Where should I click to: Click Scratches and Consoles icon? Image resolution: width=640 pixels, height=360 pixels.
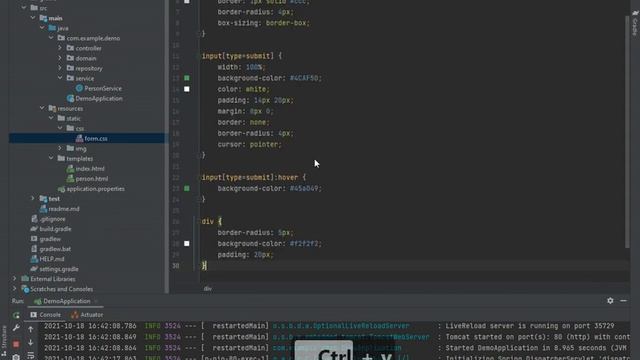tap(25, 289)
